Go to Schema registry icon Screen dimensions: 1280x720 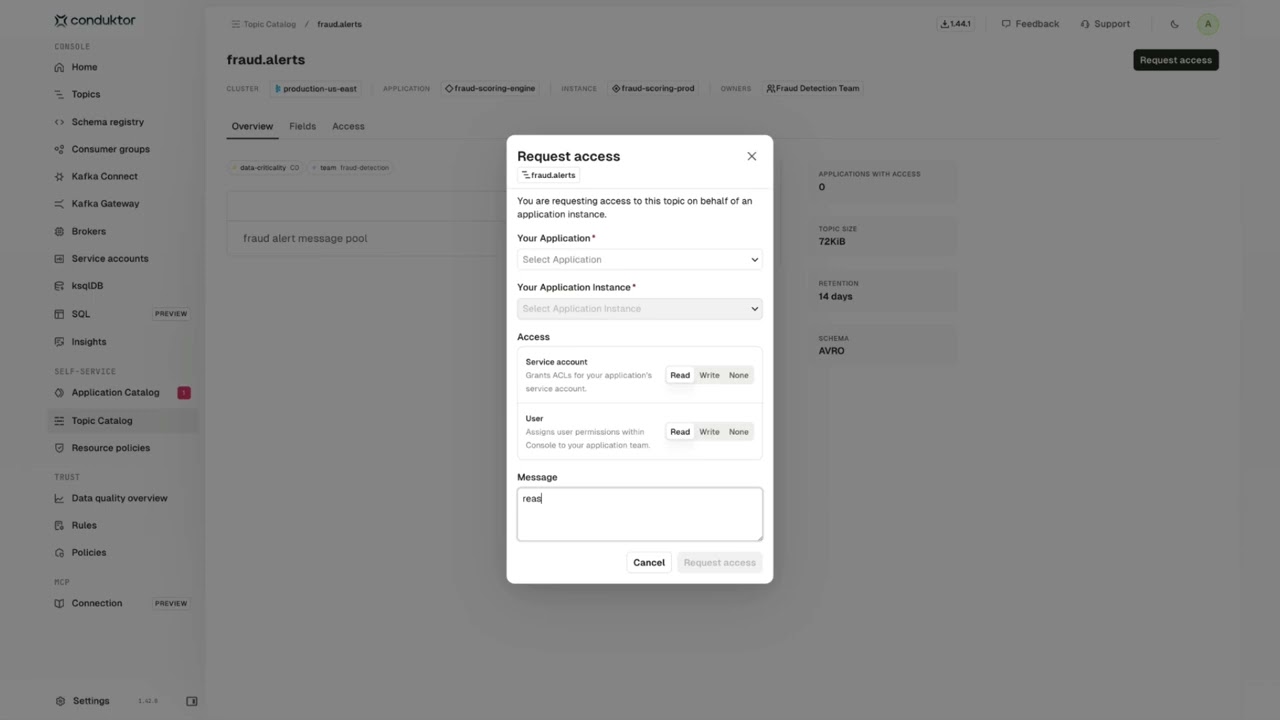tap(60, 122)
